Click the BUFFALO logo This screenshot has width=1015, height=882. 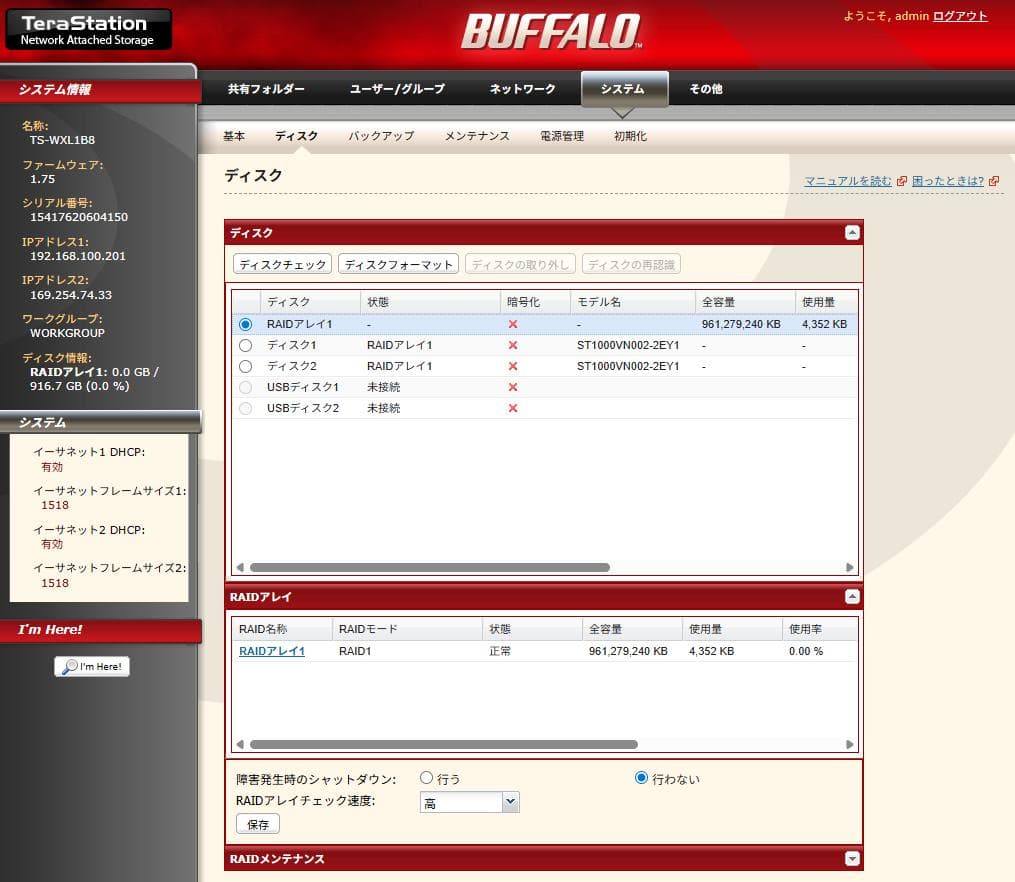(x=552, y=32)
